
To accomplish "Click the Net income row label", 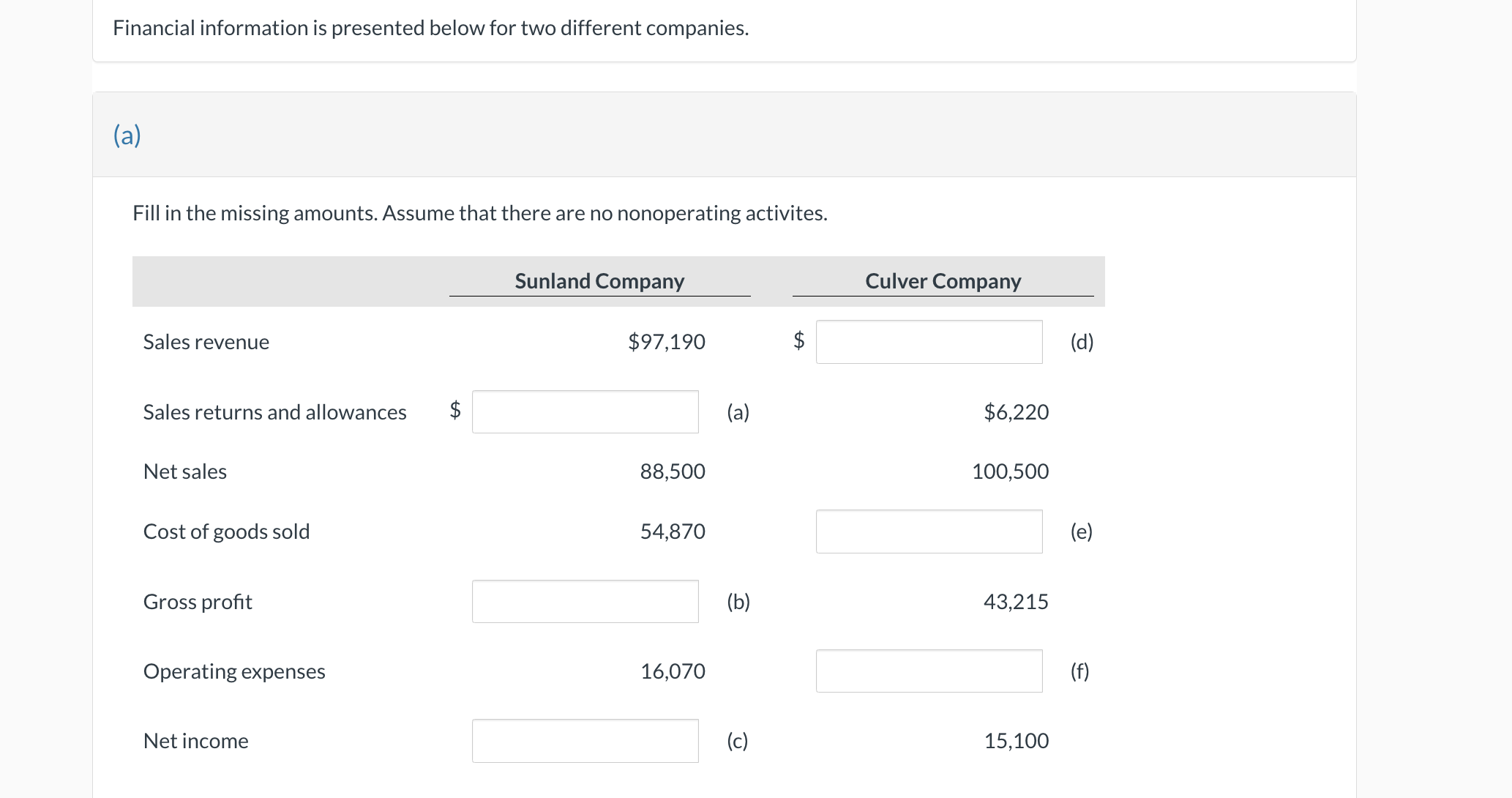I will [196, 741].
